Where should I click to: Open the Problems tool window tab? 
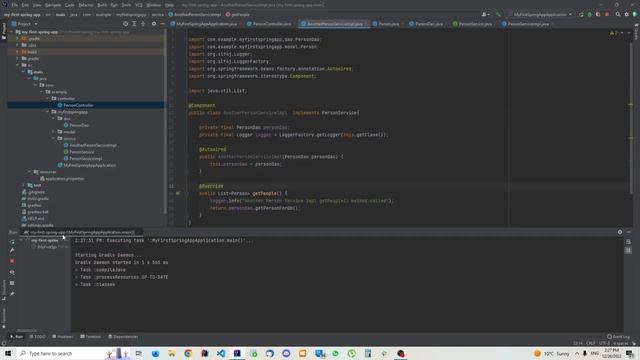(x=63, y=337)
